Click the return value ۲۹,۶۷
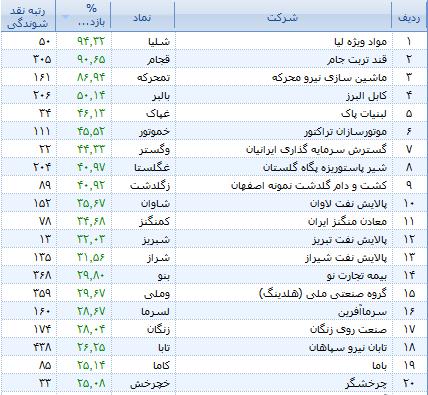The image size is (428, 395). point(91,294)
